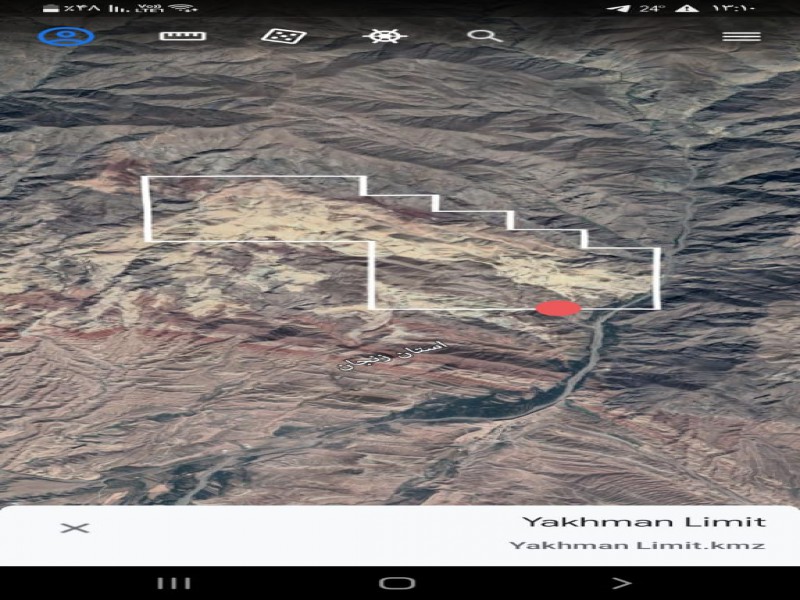Tap the Yakhman Limit.kmz file name
Image resolution: width=800 pixels, height=600 pixels.
(637, 545)
